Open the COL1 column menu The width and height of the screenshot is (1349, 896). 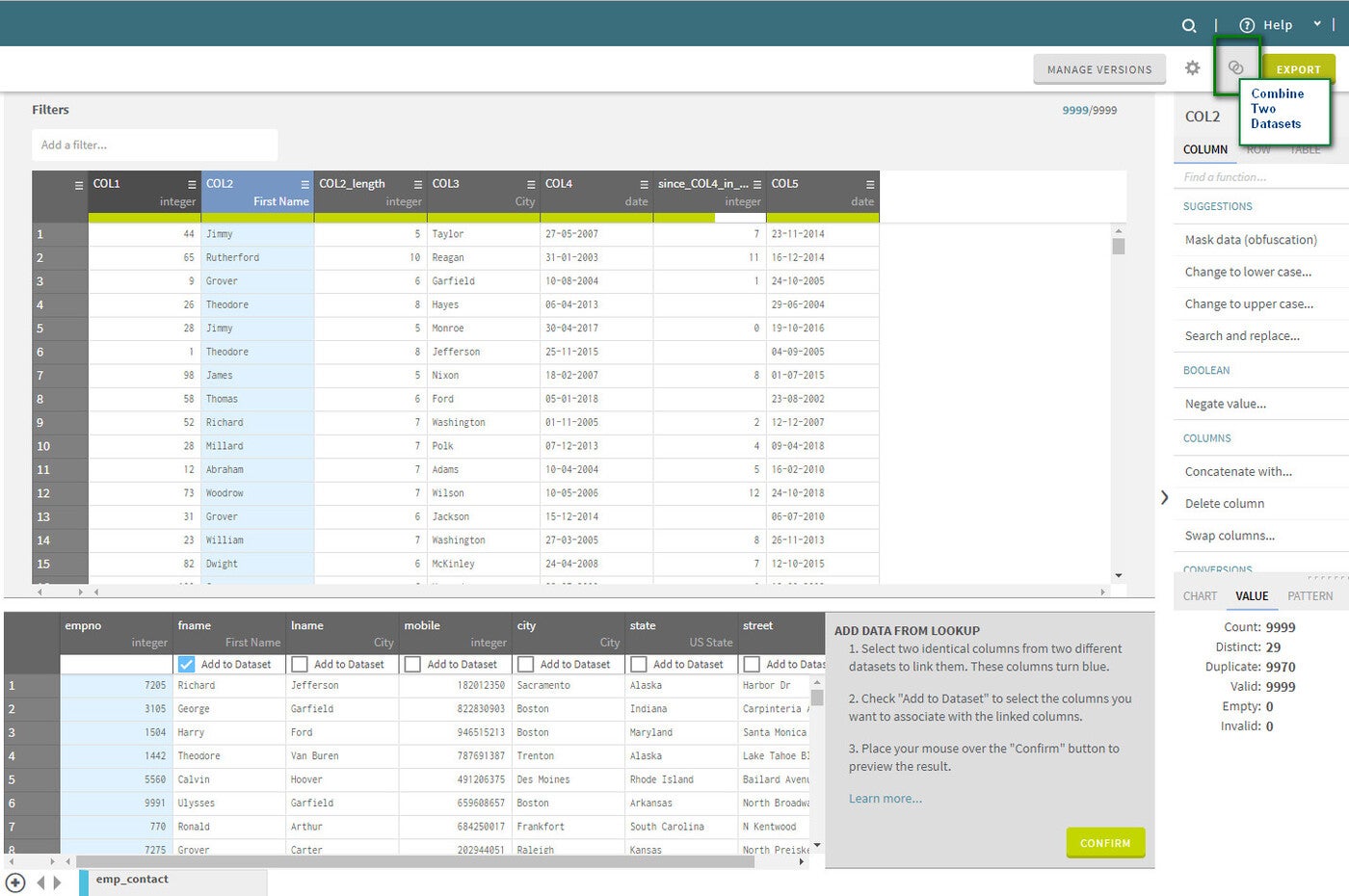(x=192, y=184)
